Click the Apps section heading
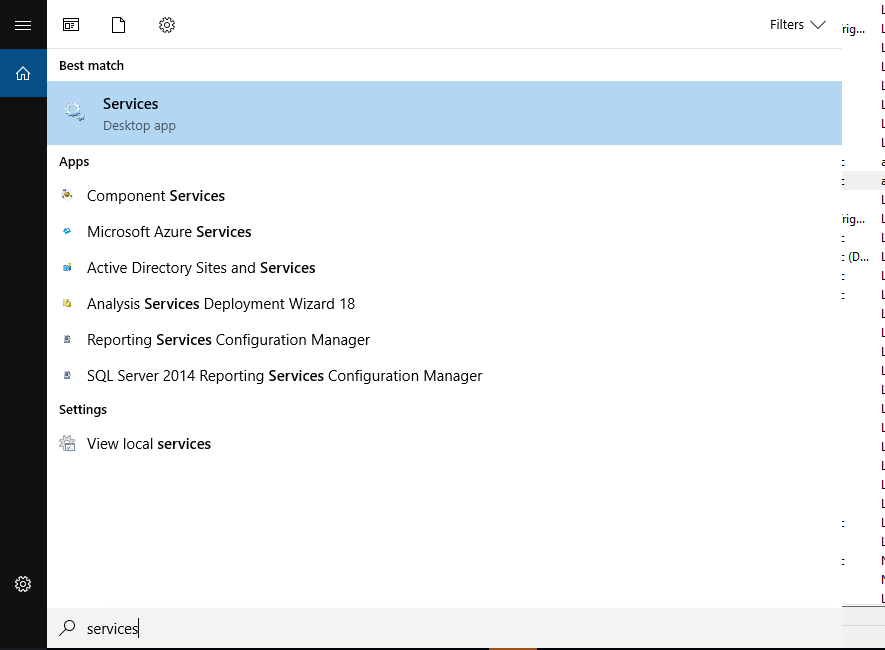 coord(74,162)
